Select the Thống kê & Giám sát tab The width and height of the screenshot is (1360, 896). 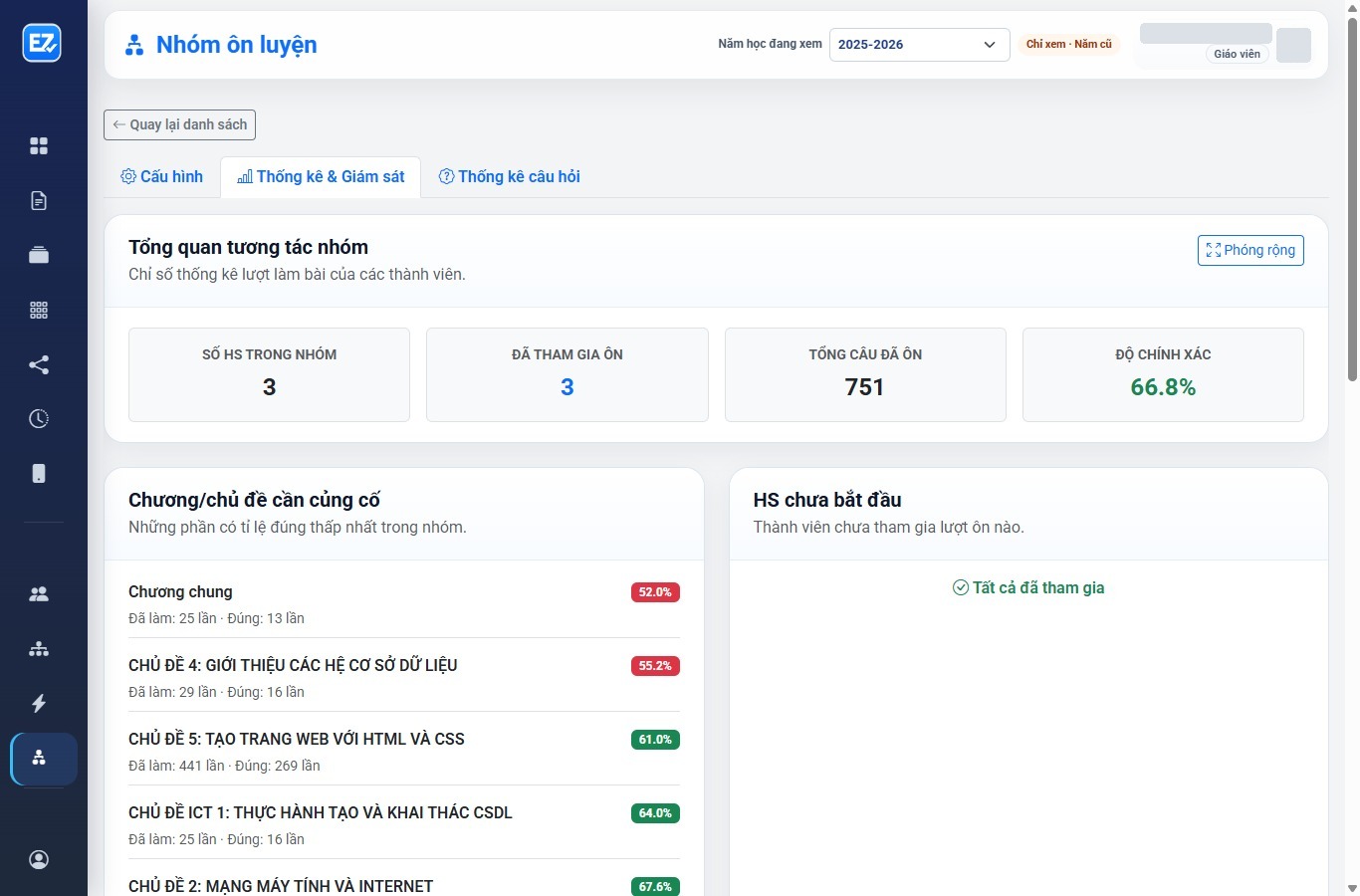point(321,177)
